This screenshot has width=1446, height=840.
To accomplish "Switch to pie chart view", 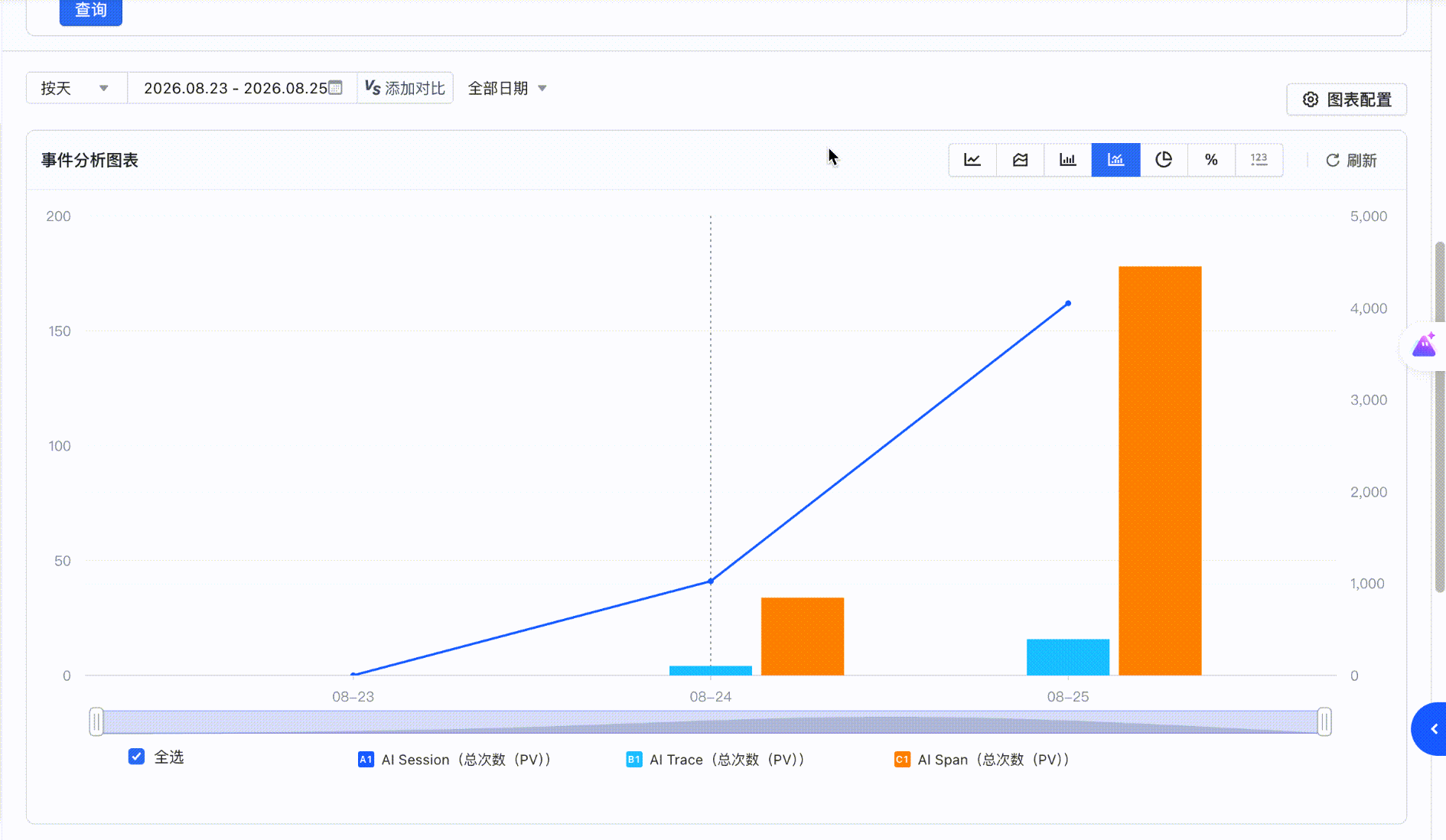I will click(x=1164, y=160).
